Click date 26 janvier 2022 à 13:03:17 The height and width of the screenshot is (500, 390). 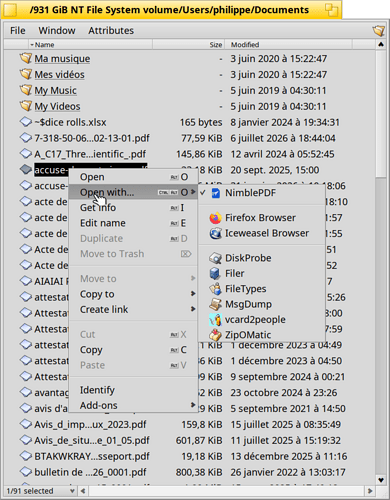point(288,472)
